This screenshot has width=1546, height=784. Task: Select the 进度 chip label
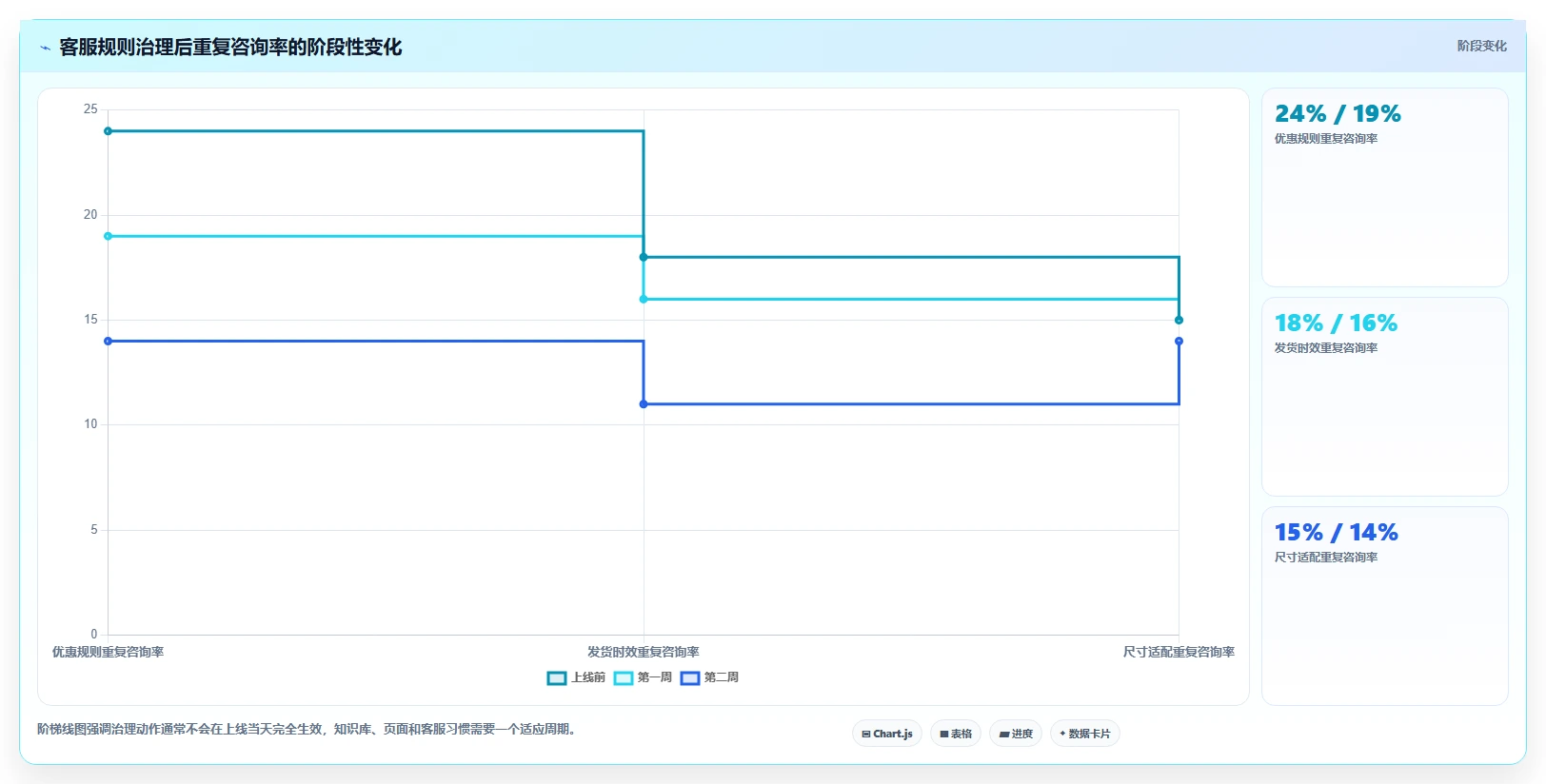[x=1022, y=734]
